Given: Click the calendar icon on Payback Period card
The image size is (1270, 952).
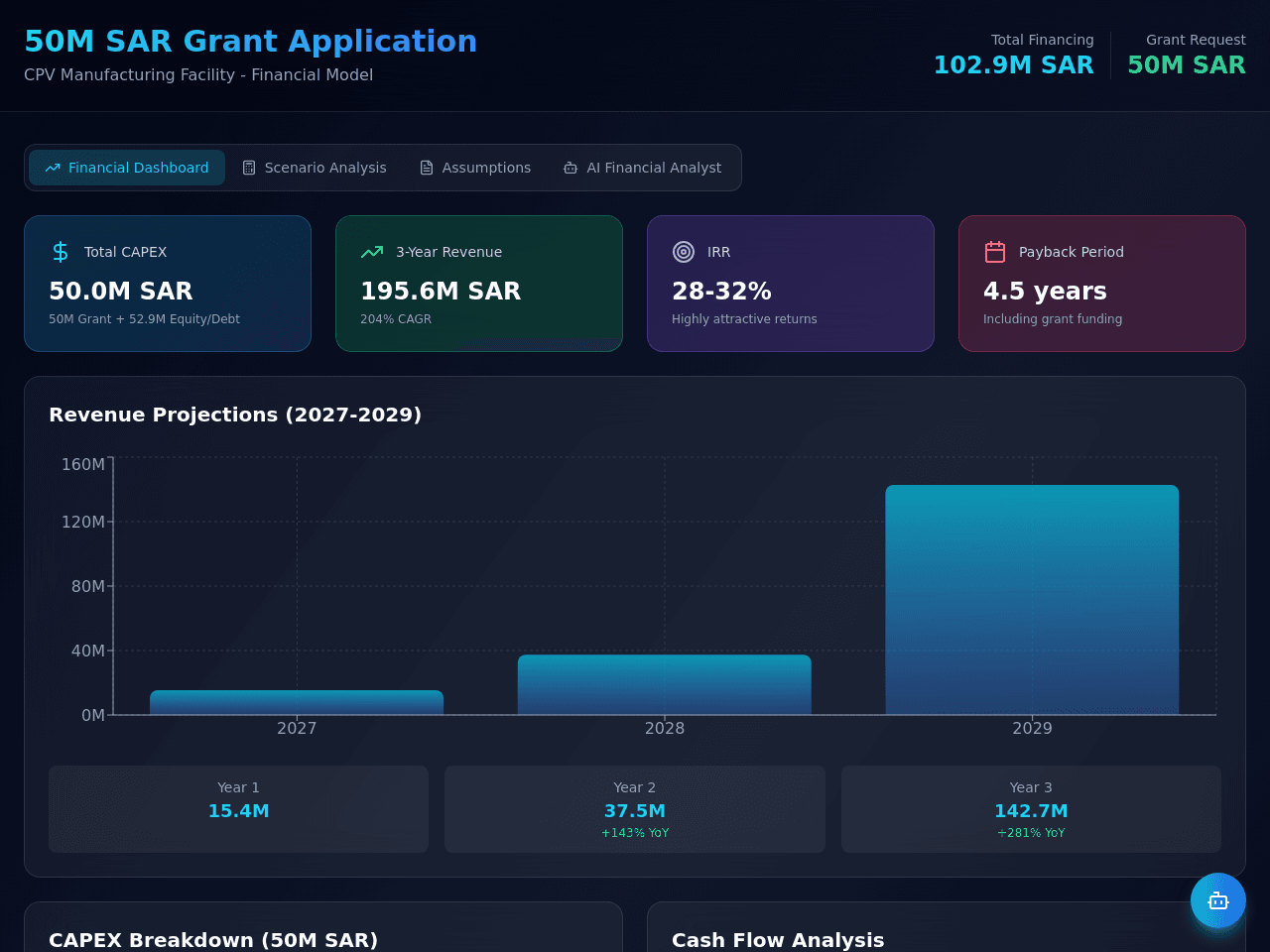Looking at the screenshot, I should 995,252.
